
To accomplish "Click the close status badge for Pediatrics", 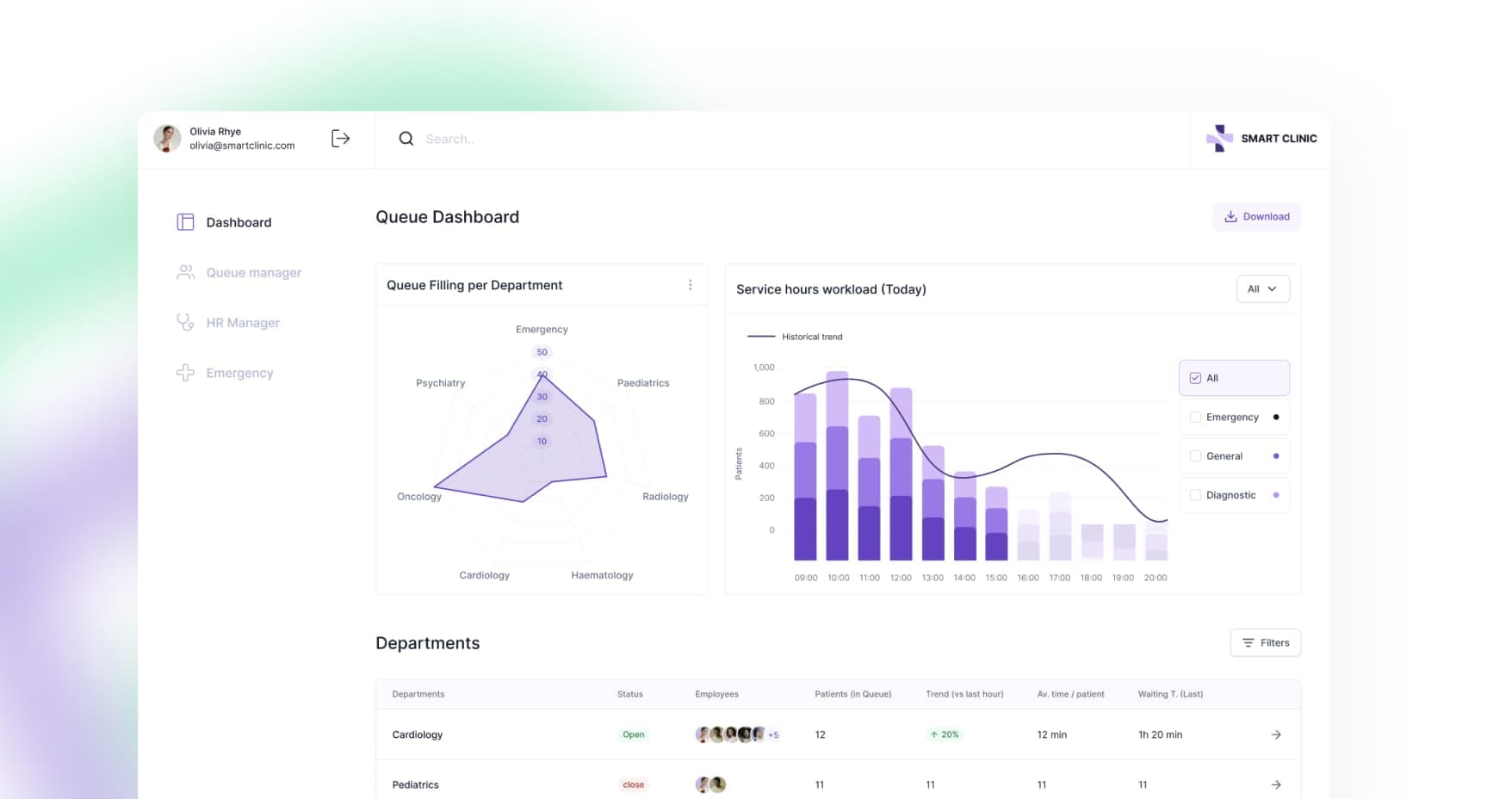I will tap(634, 784).
